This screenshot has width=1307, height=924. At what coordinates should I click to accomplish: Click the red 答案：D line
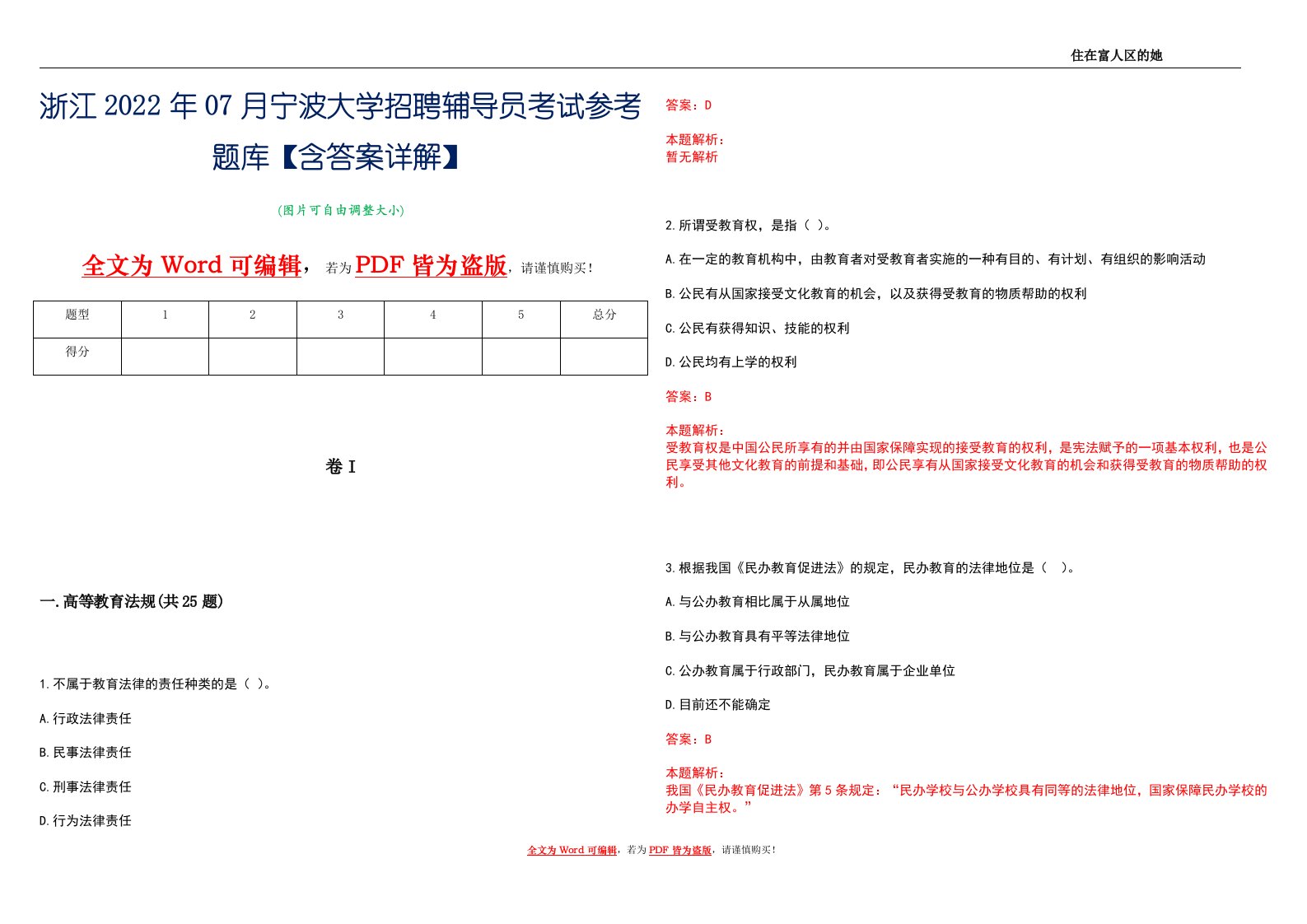689,105
